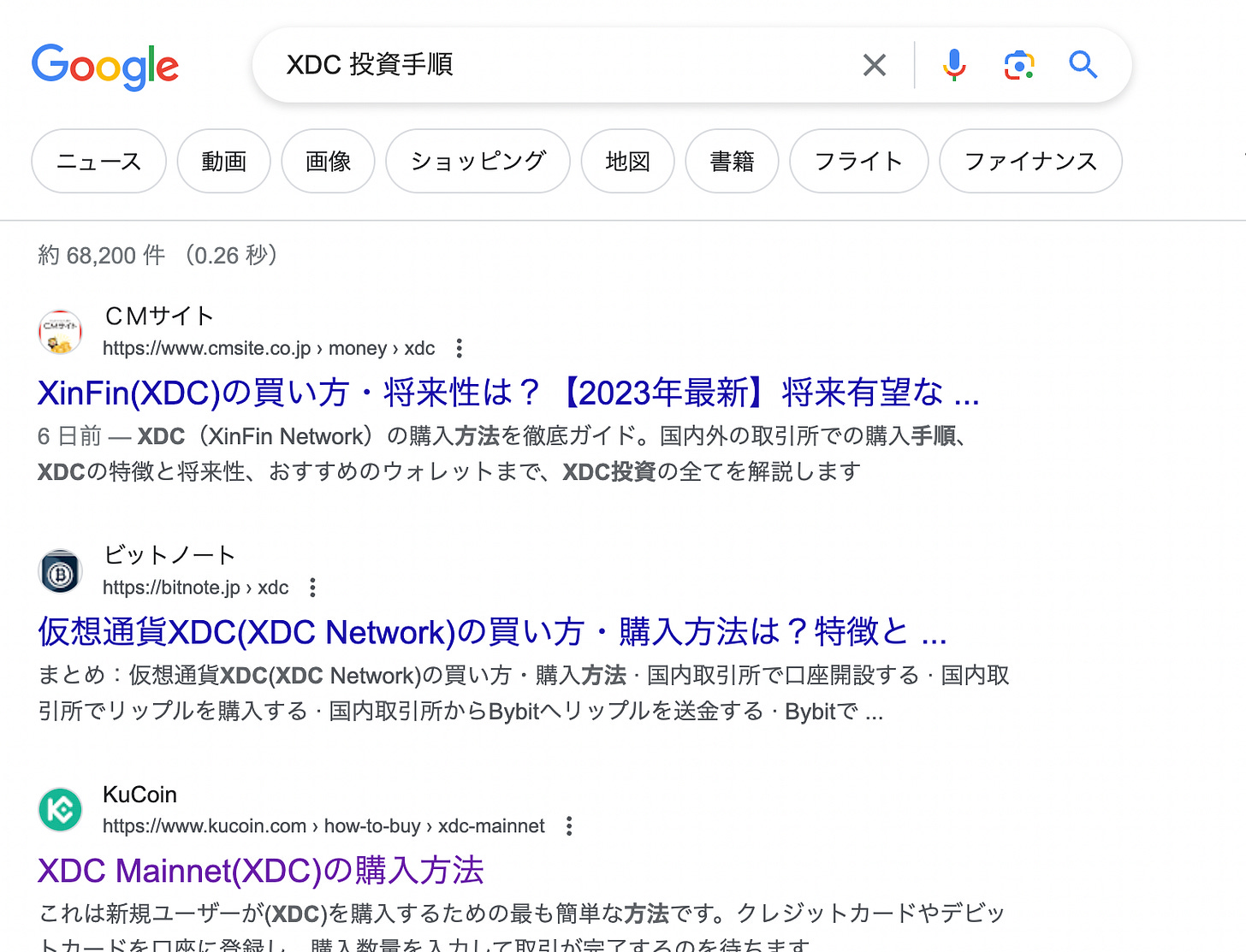Open the three-dot menu for the bitnote.jp result
The image size is (1246, 952).
pyautogui.click(x=313, y=588)
